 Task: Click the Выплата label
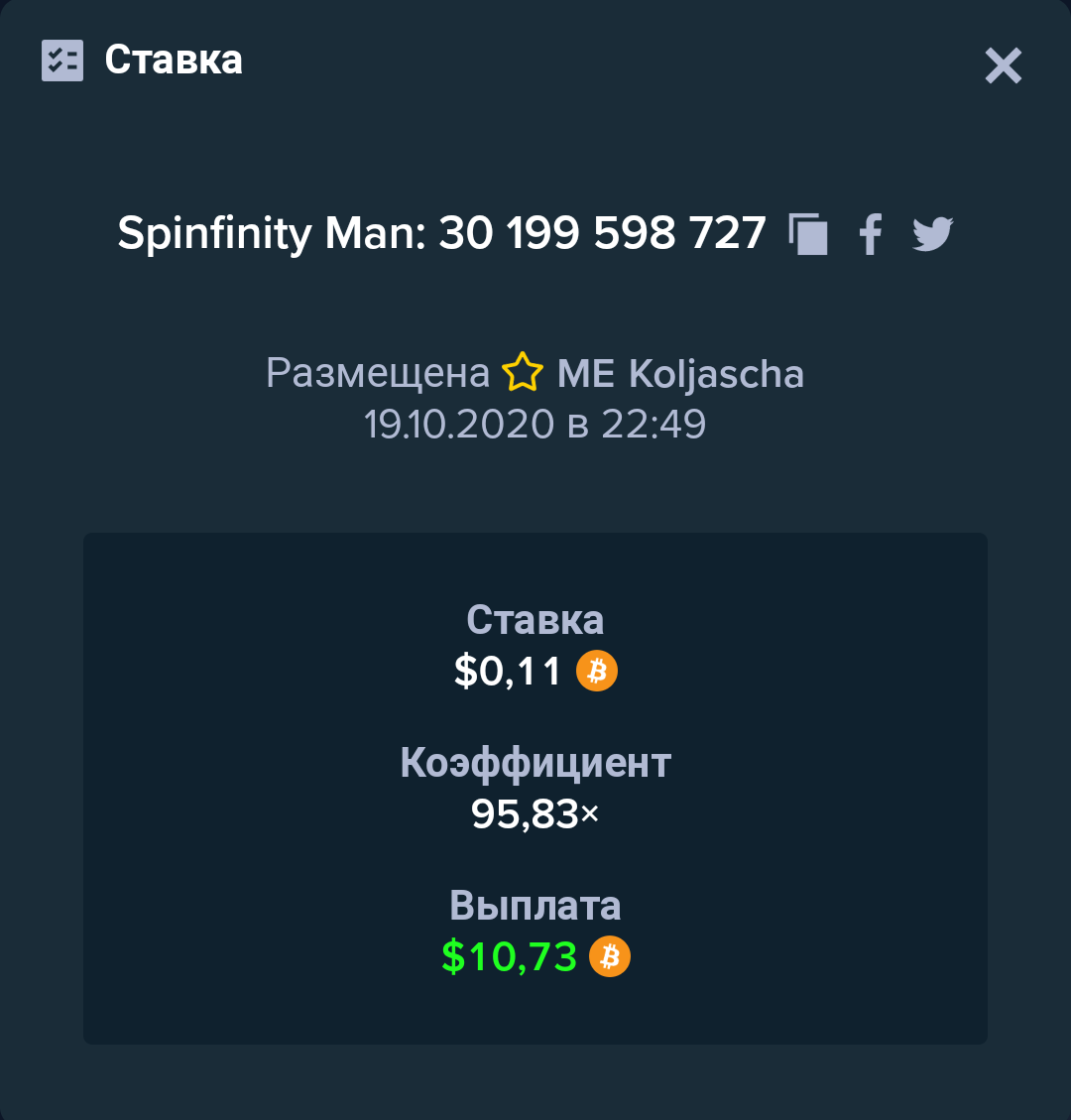pos(535,906)
